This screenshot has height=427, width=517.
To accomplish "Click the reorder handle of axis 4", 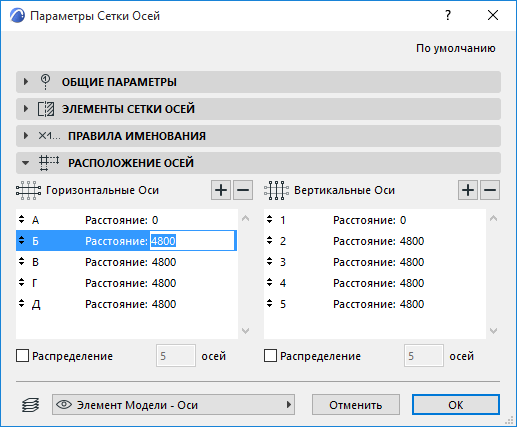I will 270,283.
